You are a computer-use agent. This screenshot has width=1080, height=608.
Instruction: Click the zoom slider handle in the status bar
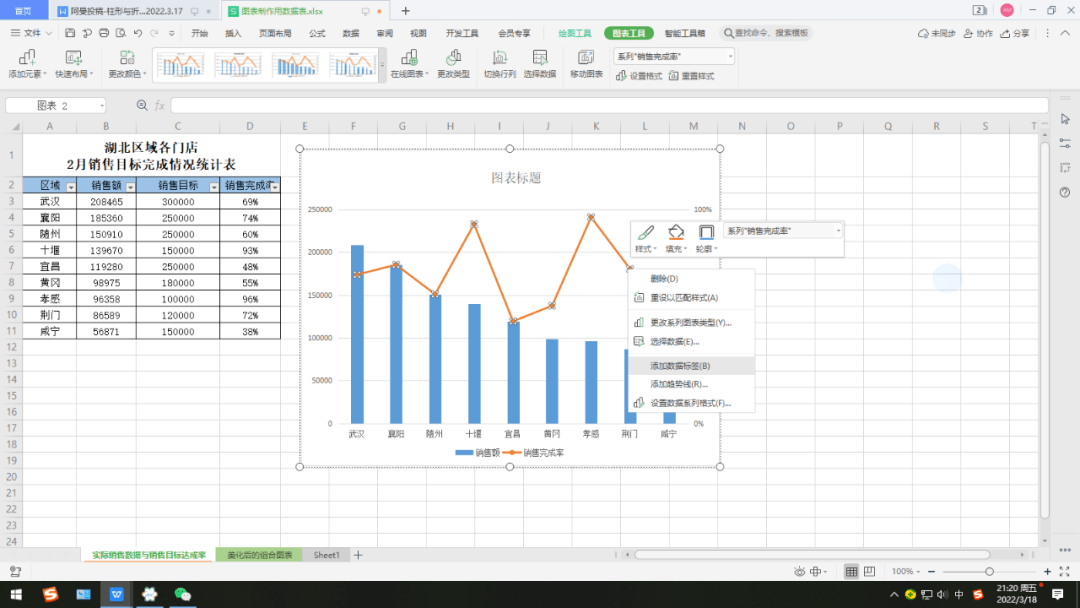click(989, 571)
